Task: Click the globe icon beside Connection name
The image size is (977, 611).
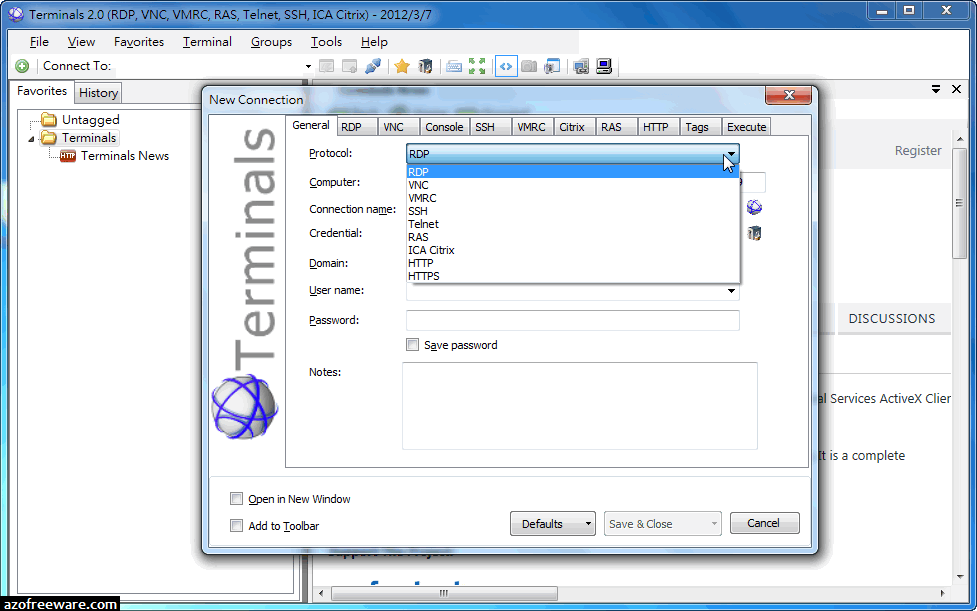Action: 755,207
